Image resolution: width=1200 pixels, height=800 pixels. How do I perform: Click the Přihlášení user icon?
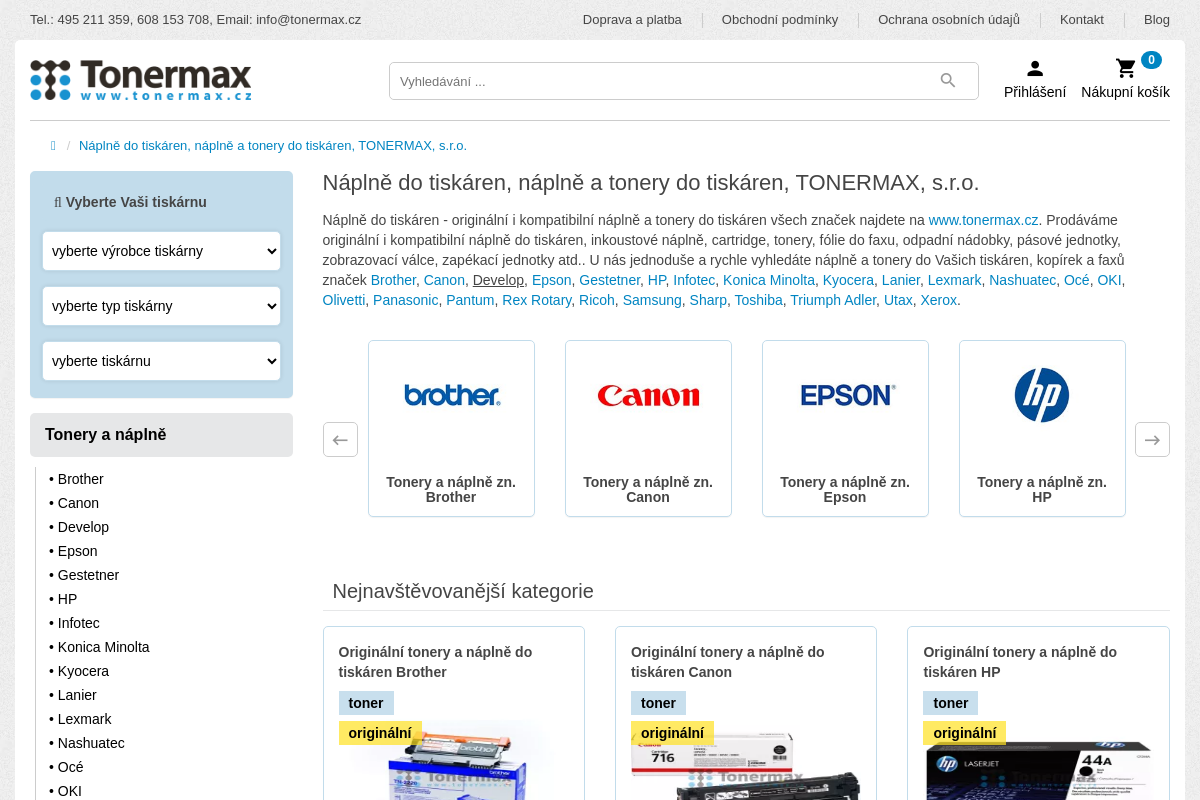[1035, 68]
